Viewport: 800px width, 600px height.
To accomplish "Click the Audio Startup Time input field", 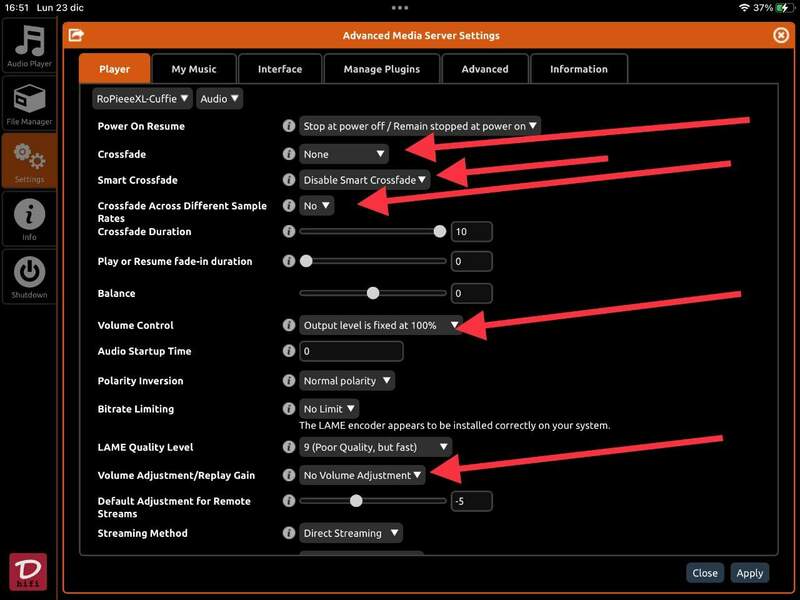I will click(x=351, y=351).
